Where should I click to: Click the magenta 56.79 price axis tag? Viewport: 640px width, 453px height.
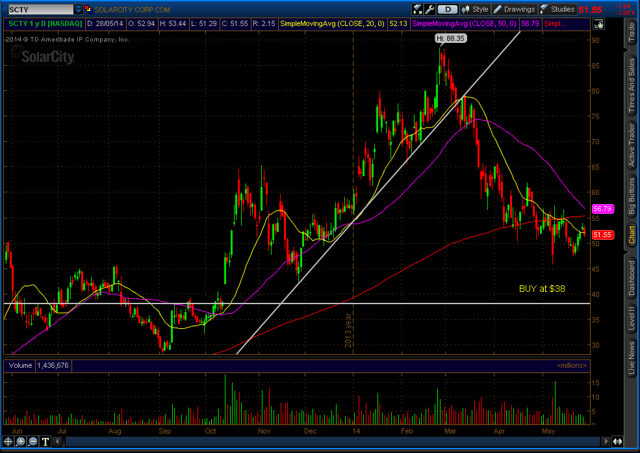click(602, 209)
